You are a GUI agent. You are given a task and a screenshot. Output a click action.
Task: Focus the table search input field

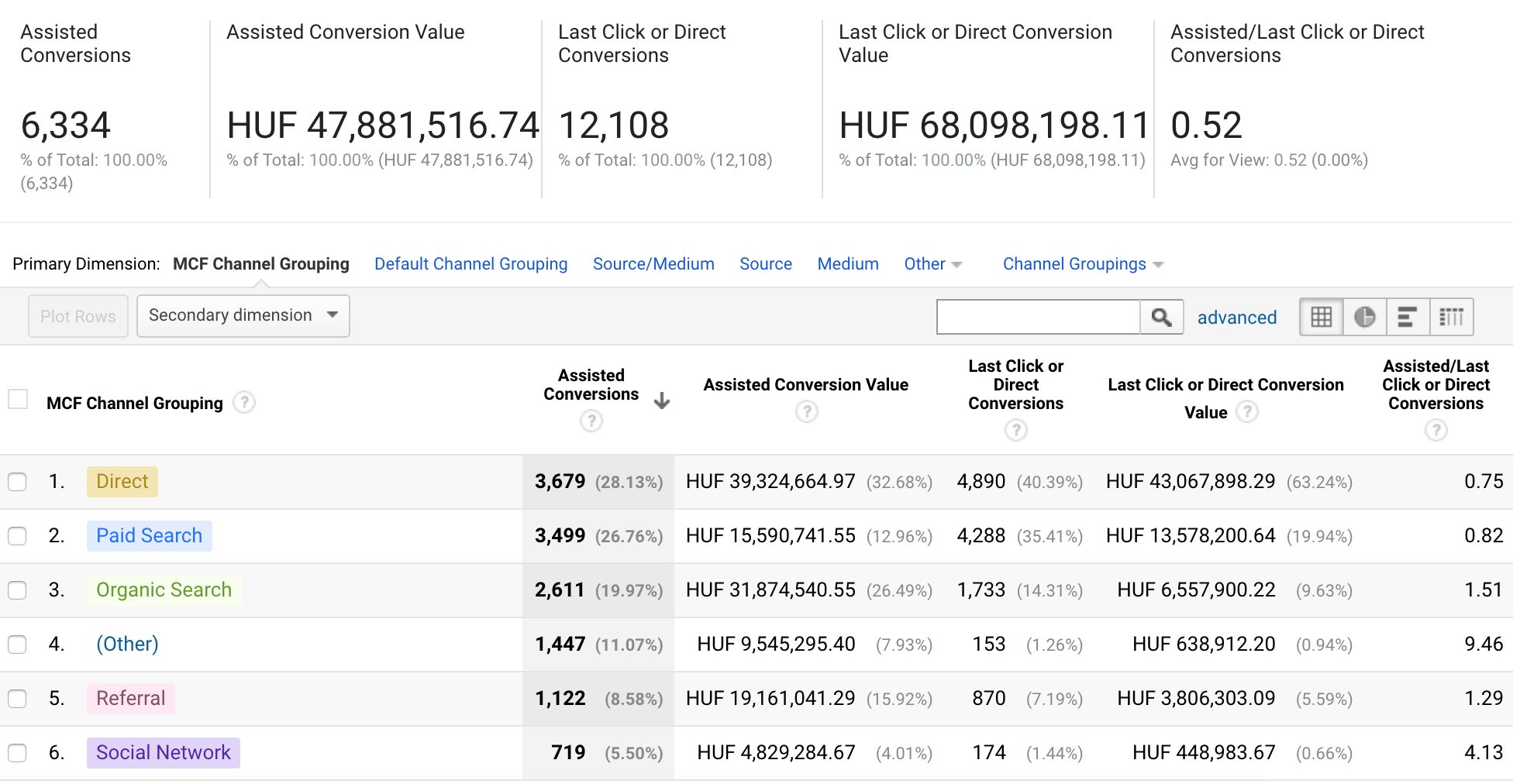[1039, 317]
